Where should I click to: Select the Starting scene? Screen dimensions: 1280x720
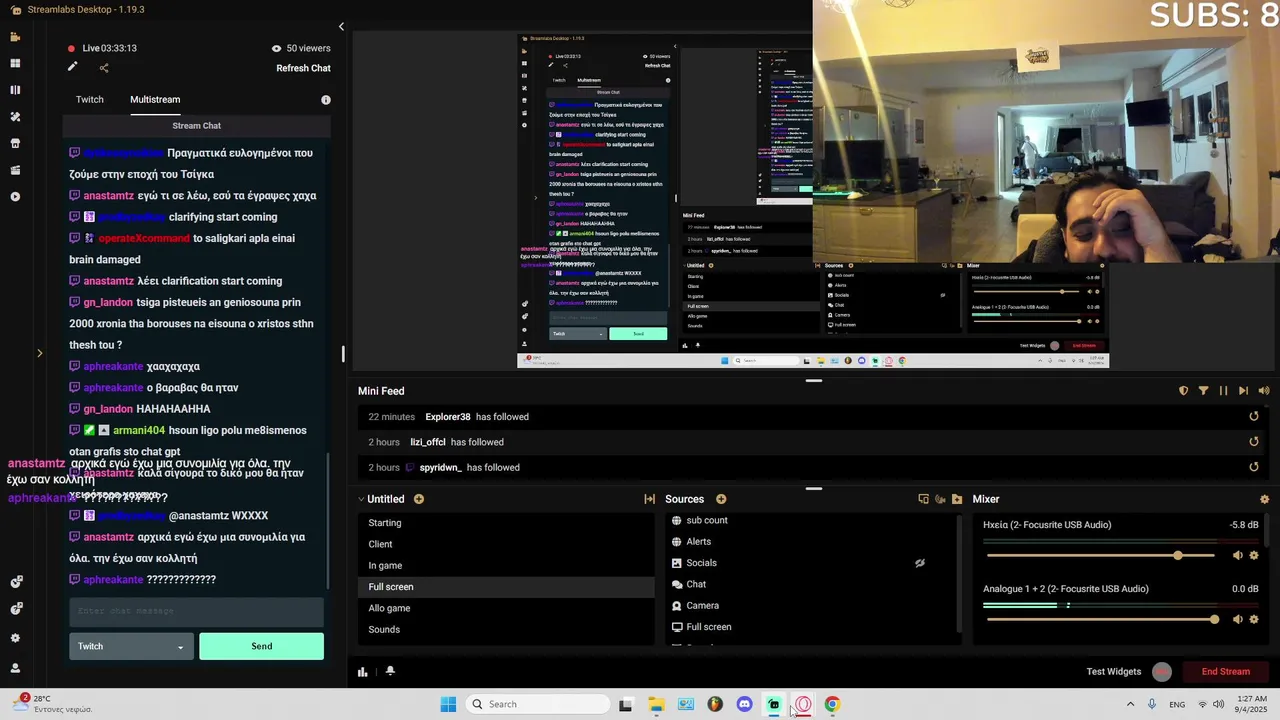pos(506,523)
